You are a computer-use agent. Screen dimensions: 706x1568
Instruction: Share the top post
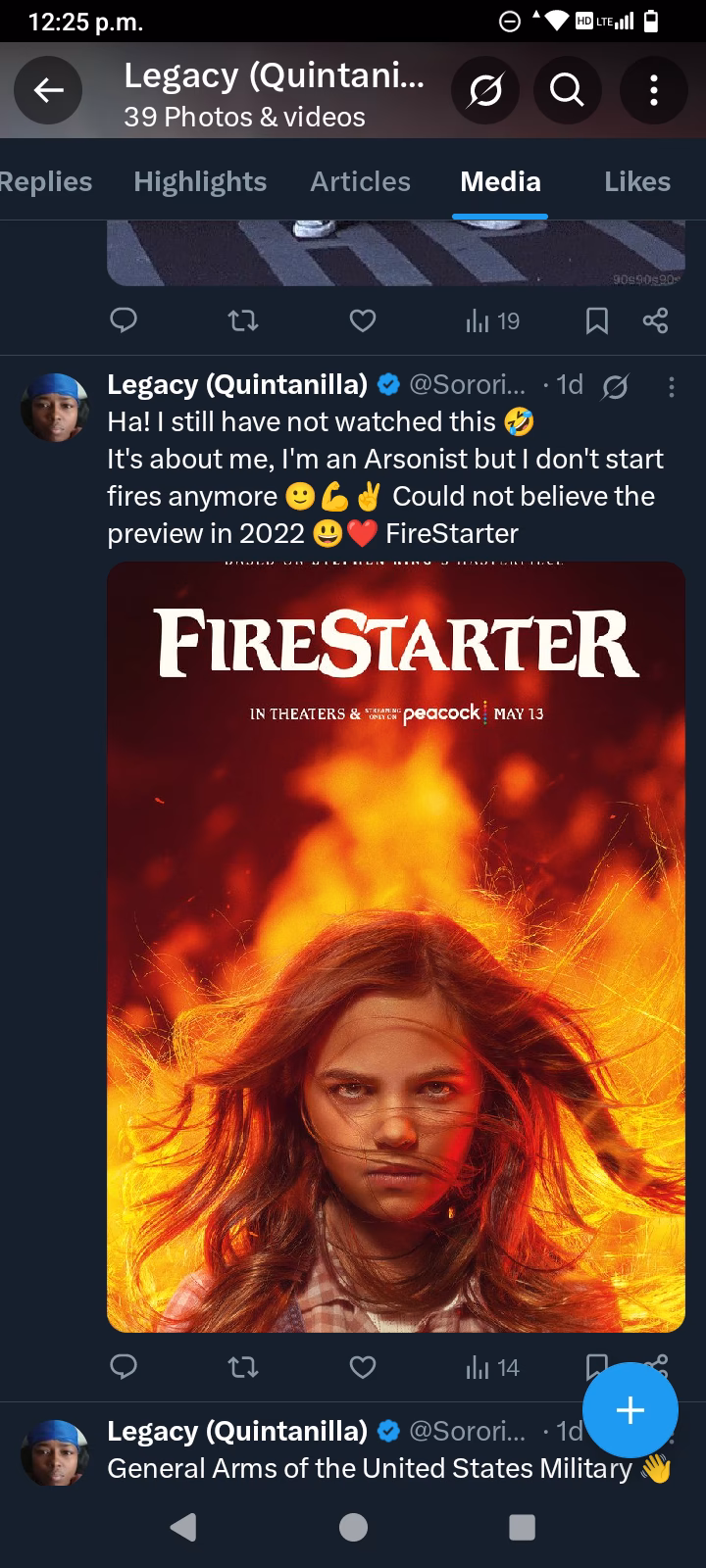pyautogui.click(x=655, y=320)
